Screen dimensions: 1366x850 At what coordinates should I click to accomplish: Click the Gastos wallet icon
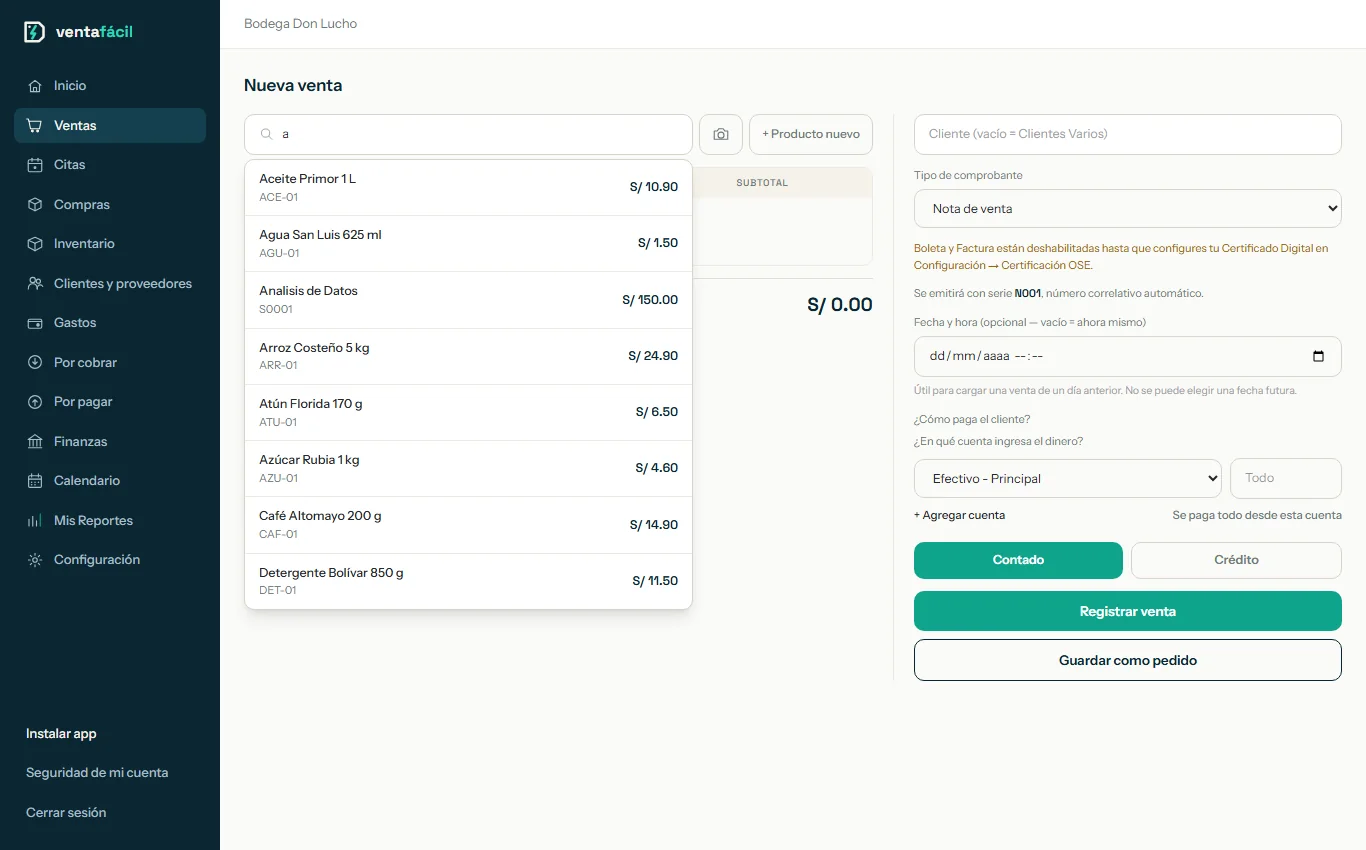pos(35,323)
